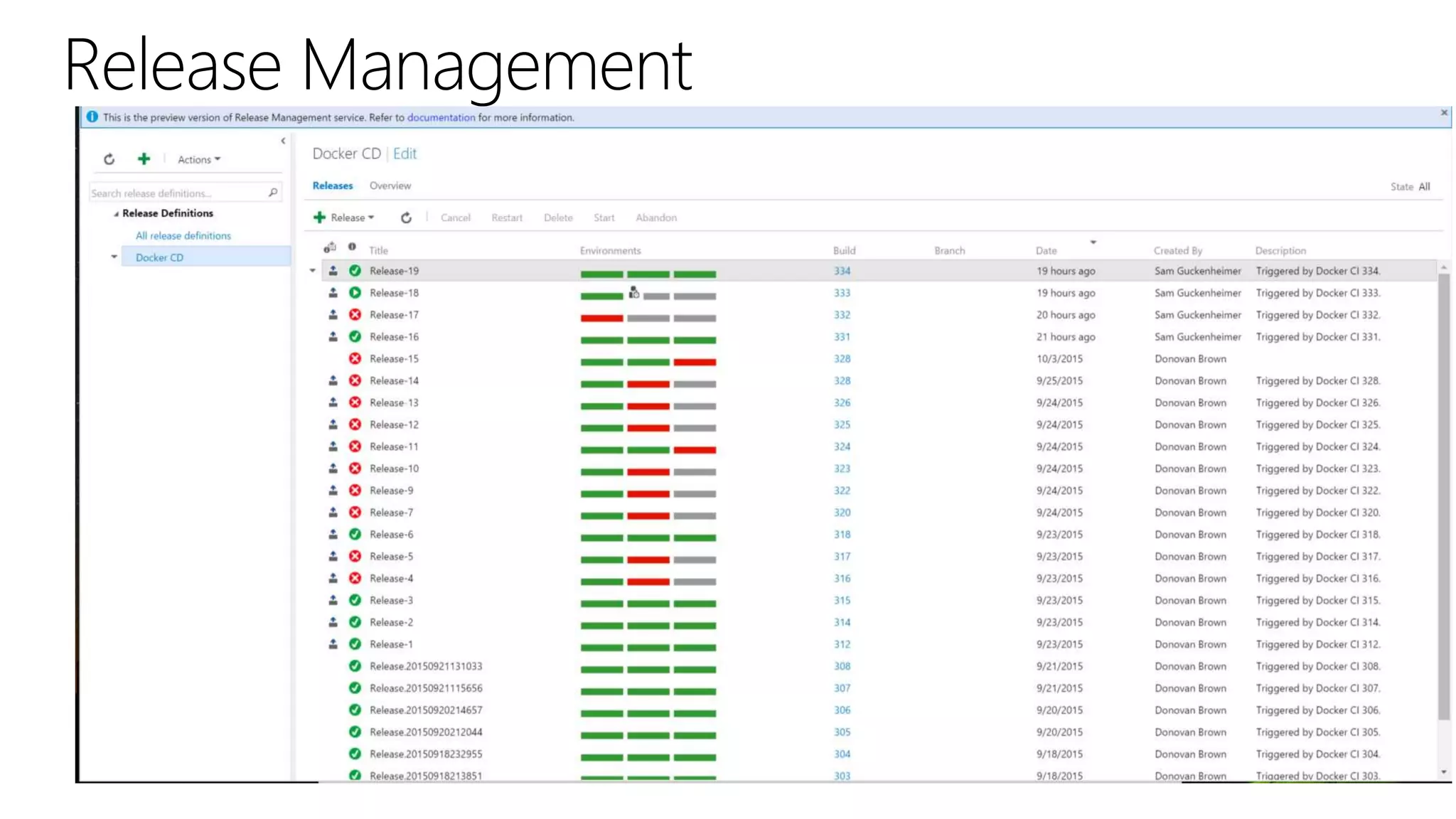Click the refresh icon in left panel
This screenshot has width=1456, height=819.
109,159
